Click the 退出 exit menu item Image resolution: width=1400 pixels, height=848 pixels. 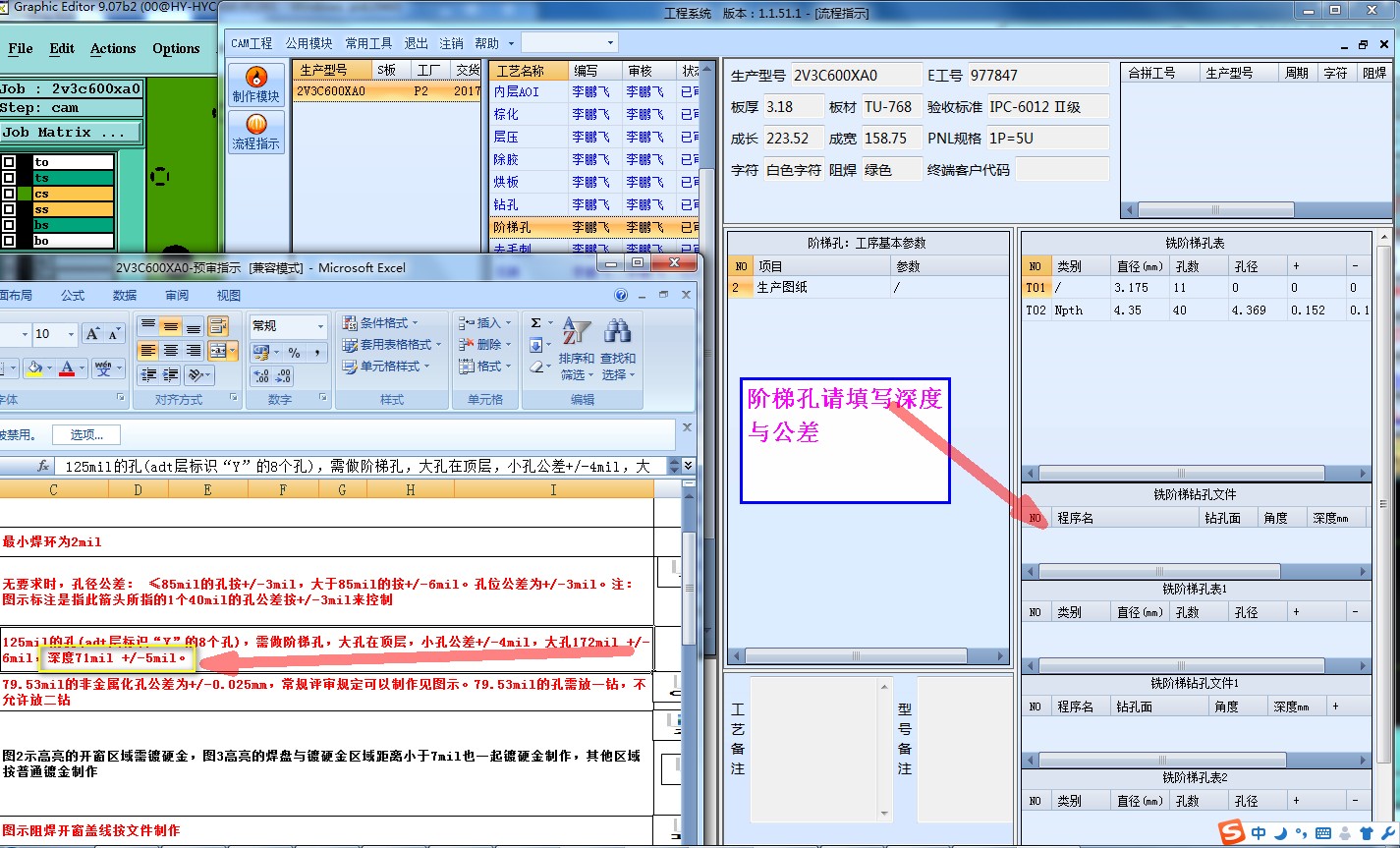click(x=417, y=43)
